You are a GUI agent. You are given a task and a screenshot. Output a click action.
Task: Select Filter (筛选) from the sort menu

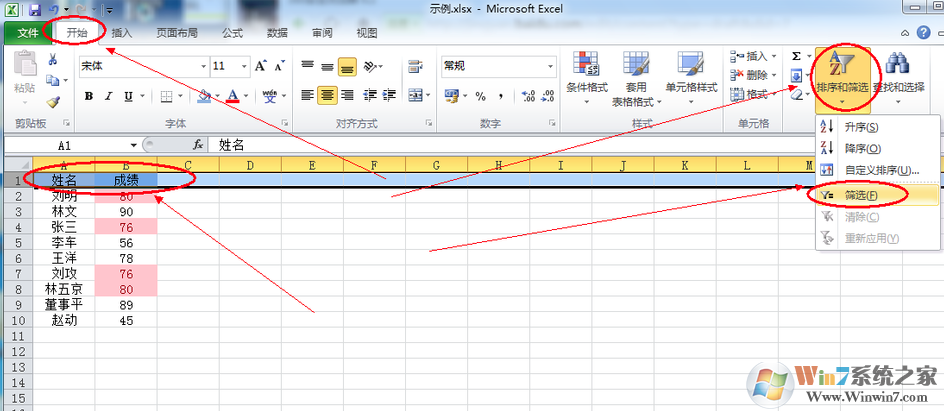pyautogui.click(x=860, y=195)
